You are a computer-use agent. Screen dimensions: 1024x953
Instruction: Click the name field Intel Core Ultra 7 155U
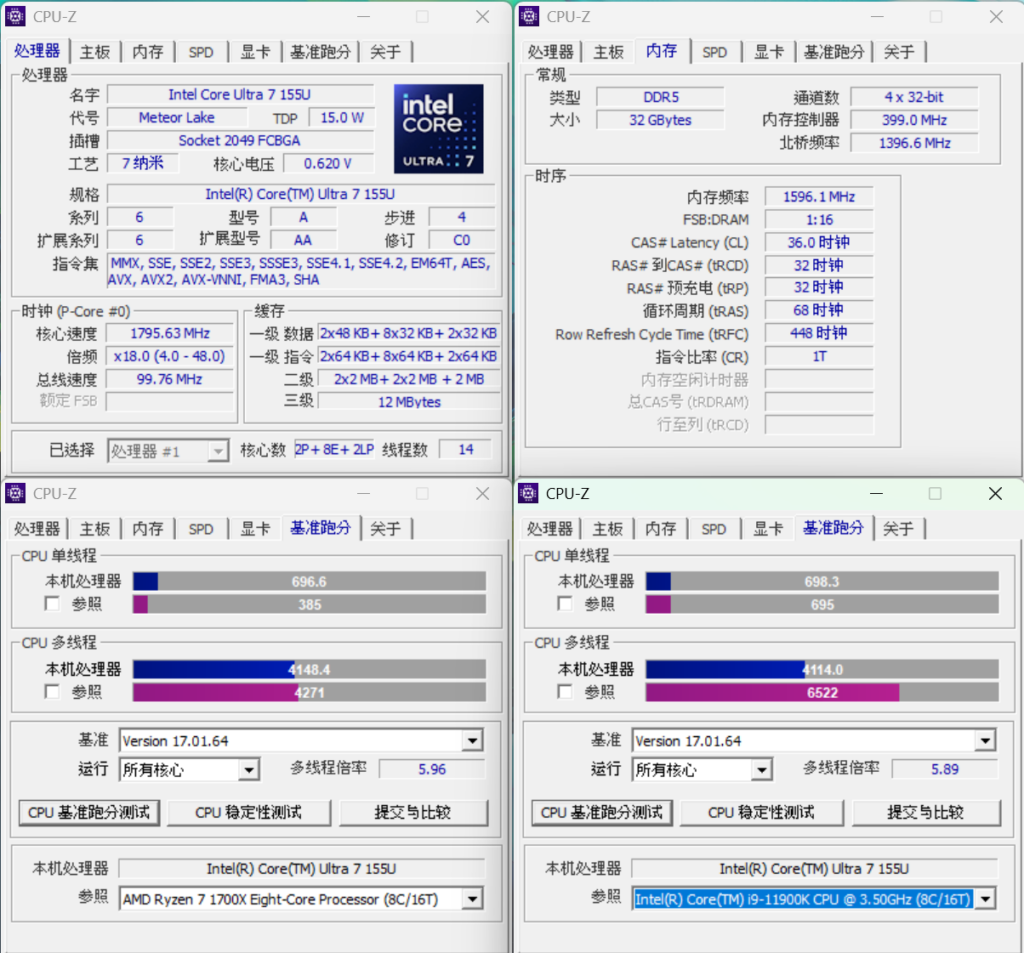click(x=240, y=95)
